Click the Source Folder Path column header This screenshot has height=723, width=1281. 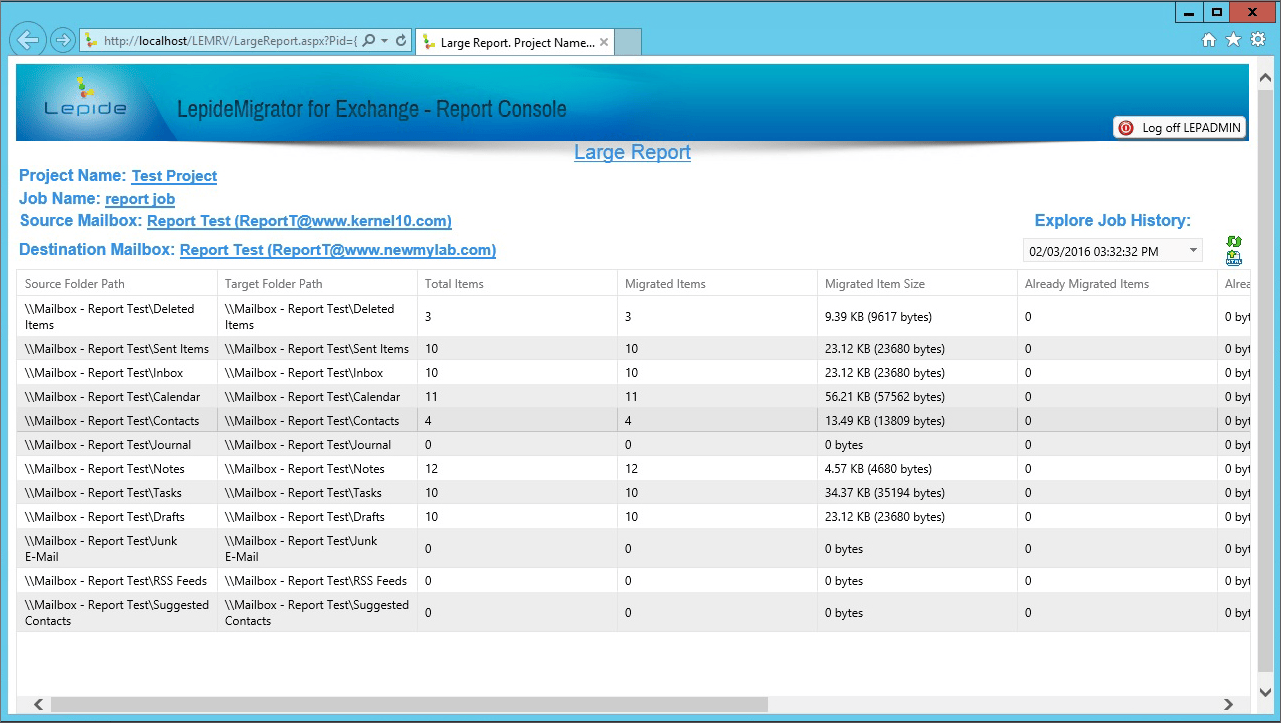click(x=117, y=284)
